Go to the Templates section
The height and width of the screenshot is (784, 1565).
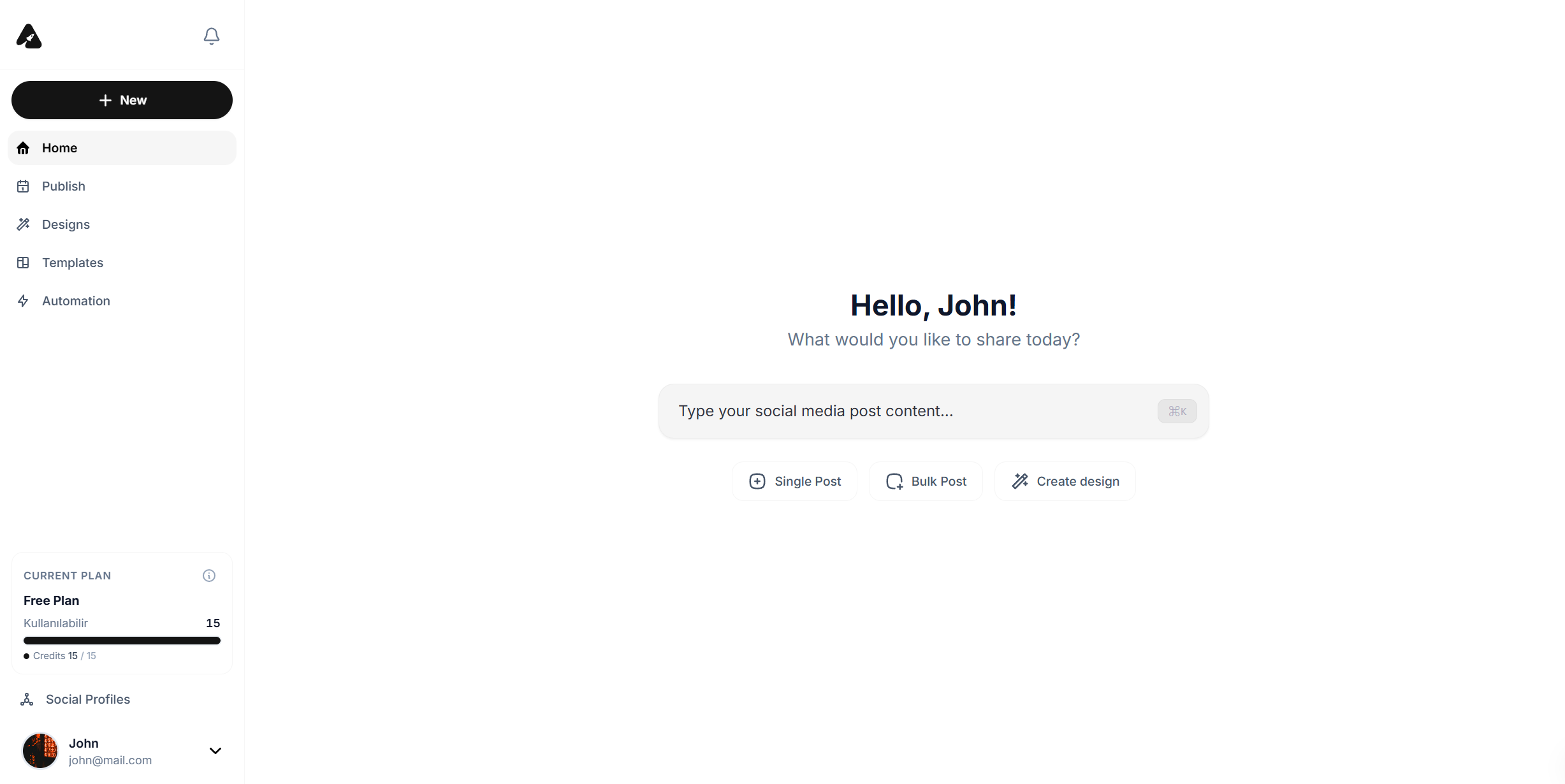point(122,263)
